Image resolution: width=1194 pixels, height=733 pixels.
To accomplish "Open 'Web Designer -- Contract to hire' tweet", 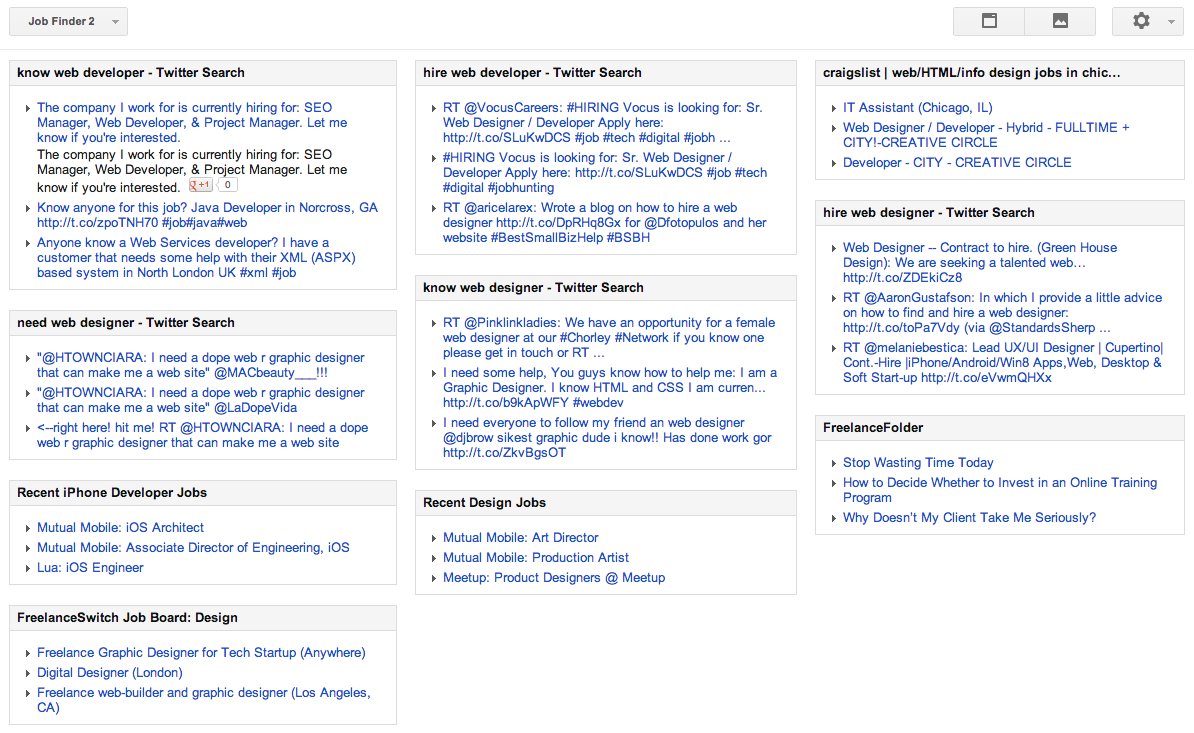I will click(980, 262).
